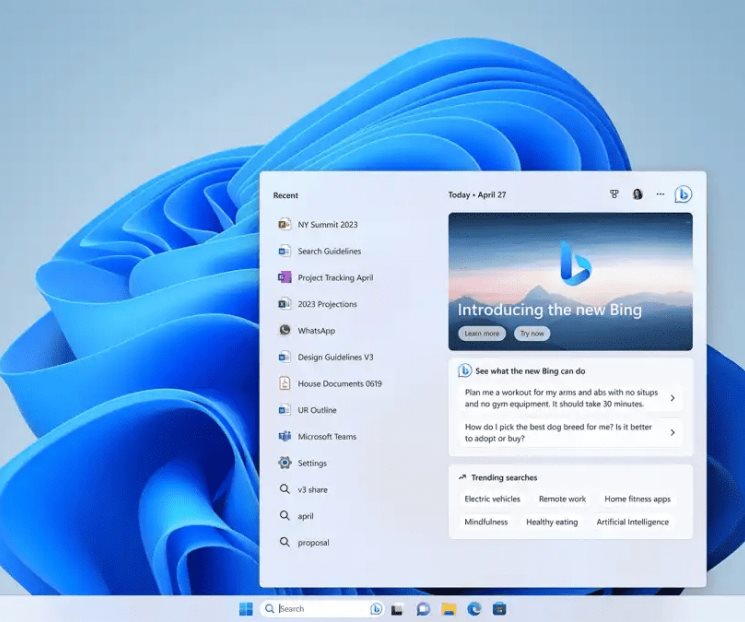Open Bing chat icon at panel top right

coord(683,194)
